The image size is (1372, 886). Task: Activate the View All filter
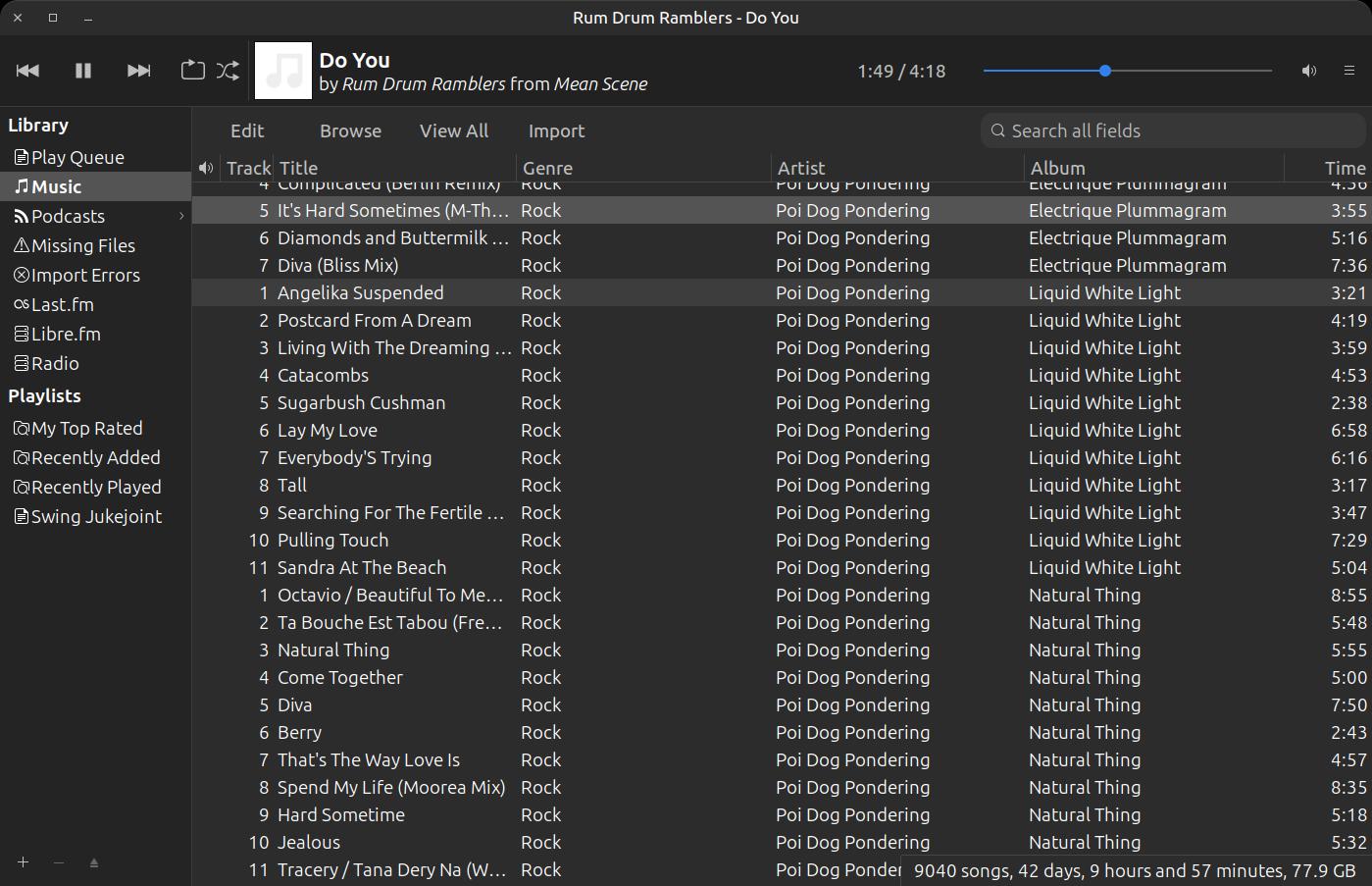click(453, 130)
